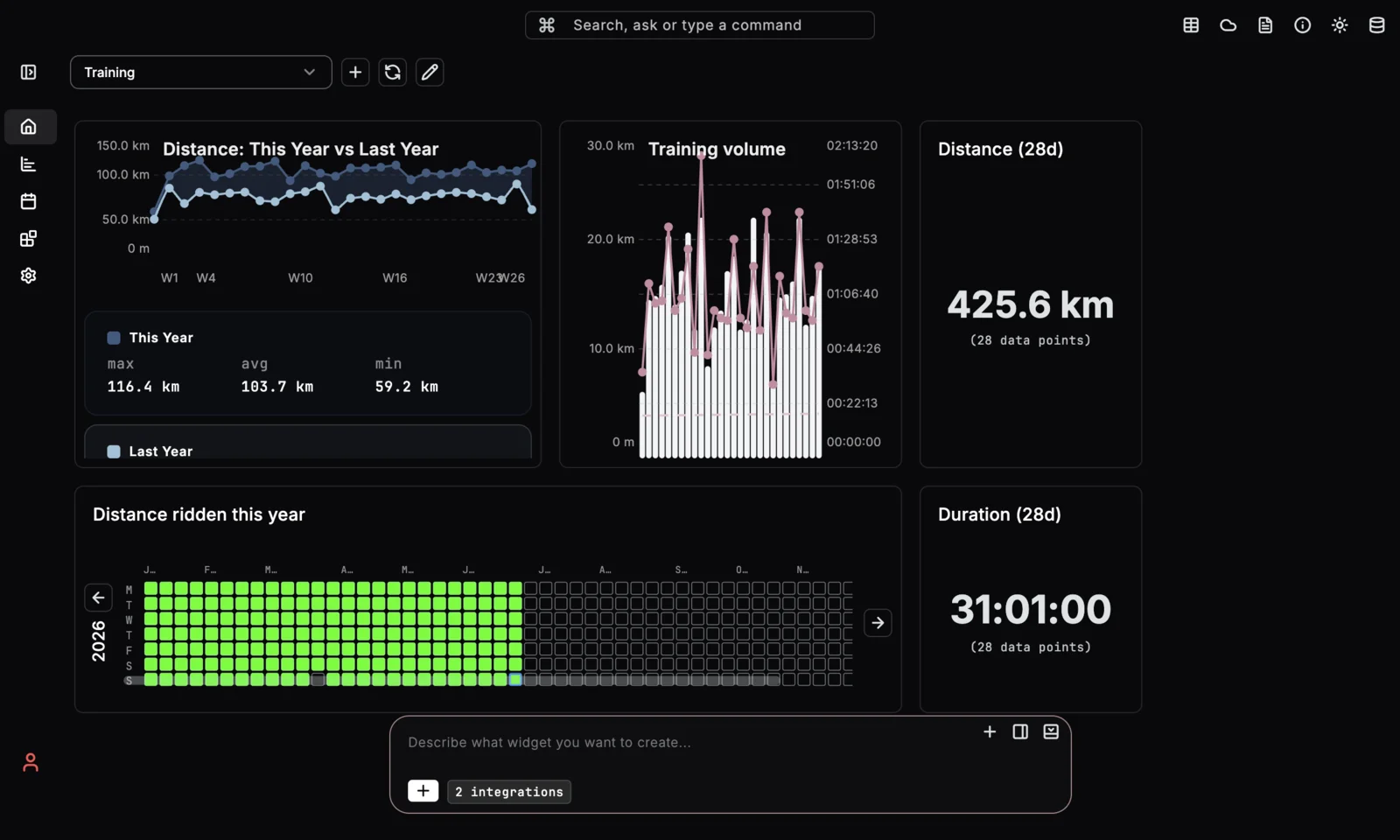
Task: Go to previous year in heatmap
Action: point(98,598)
